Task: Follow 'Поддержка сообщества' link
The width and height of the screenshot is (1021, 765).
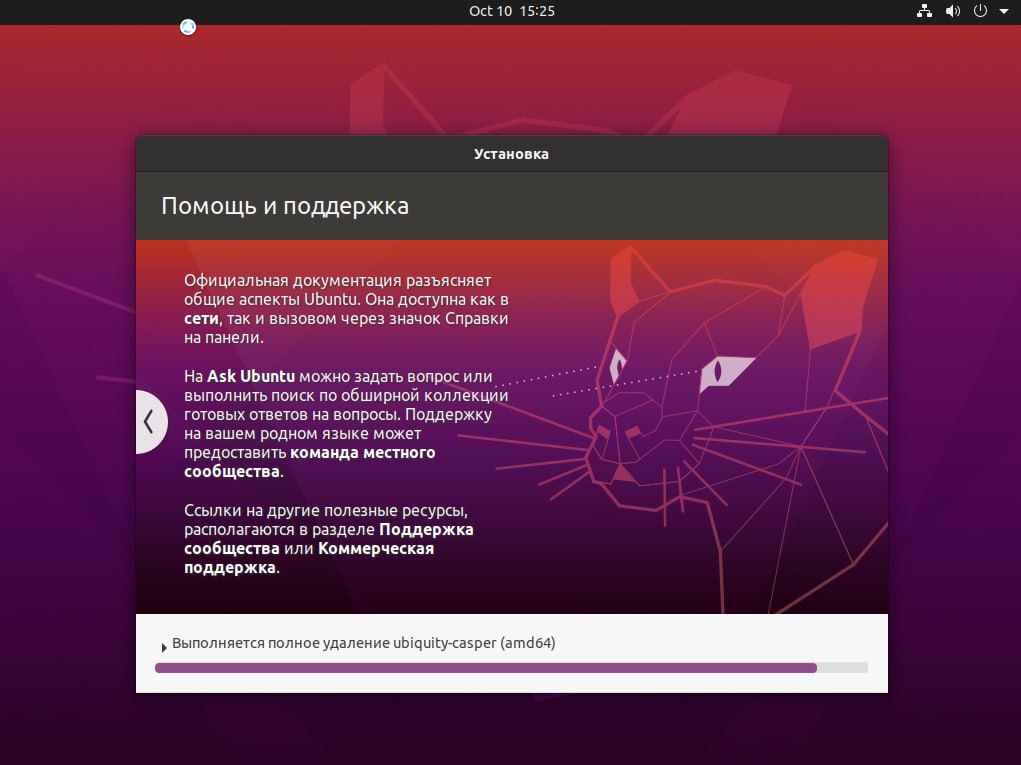Action: 329,539
